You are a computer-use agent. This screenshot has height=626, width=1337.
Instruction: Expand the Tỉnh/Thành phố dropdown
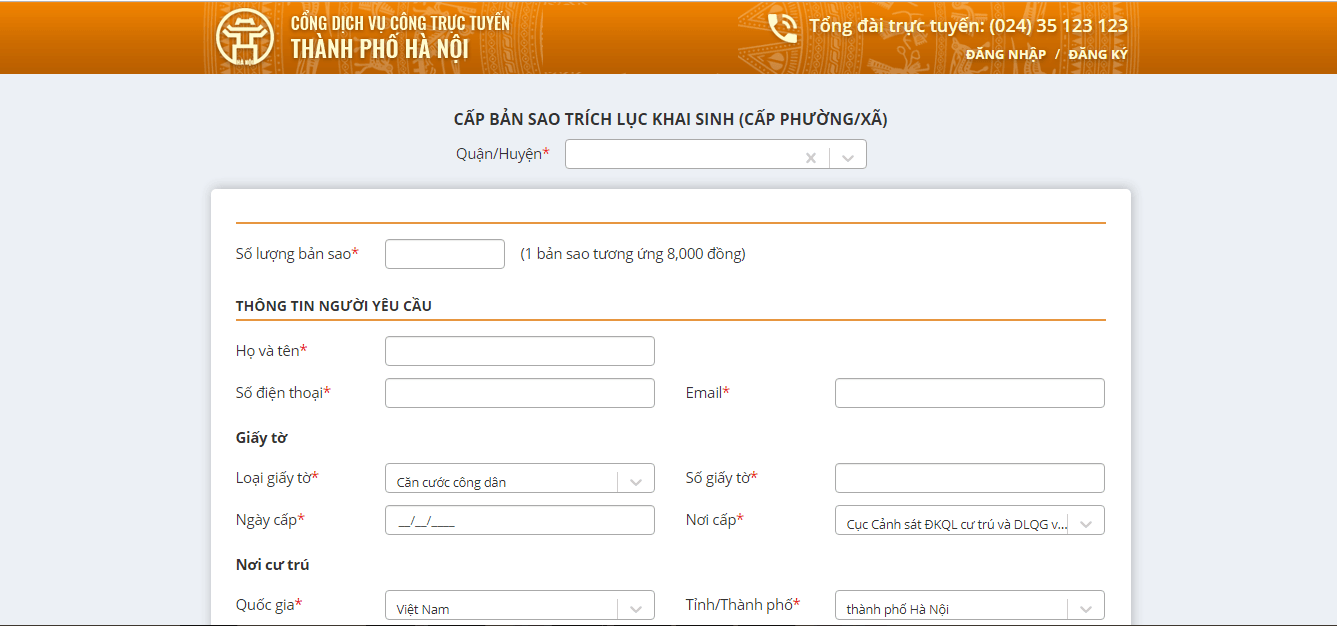click(x=1086, y=608)
